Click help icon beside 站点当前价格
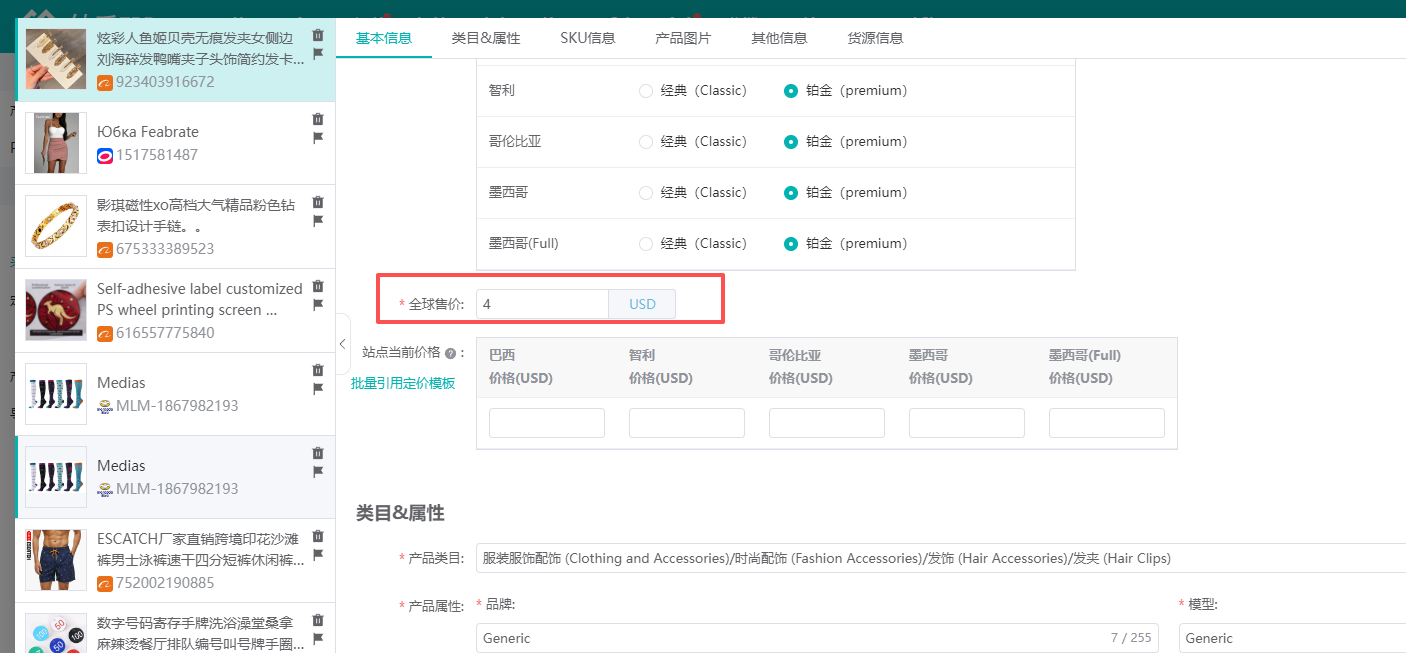The width and height of the screenshot is (1406, 653). pyautogui.click(x=450, y=353)
